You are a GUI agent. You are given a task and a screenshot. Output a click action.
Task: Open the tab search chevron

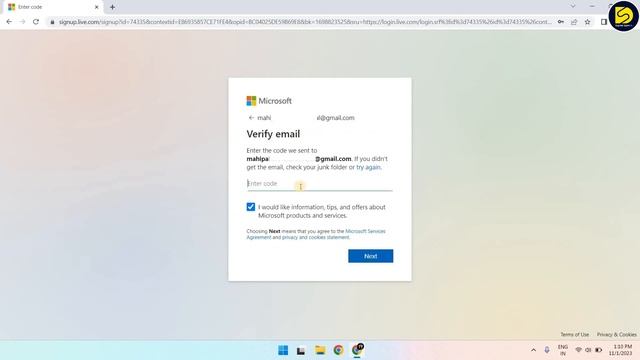(x=573, y=6)
